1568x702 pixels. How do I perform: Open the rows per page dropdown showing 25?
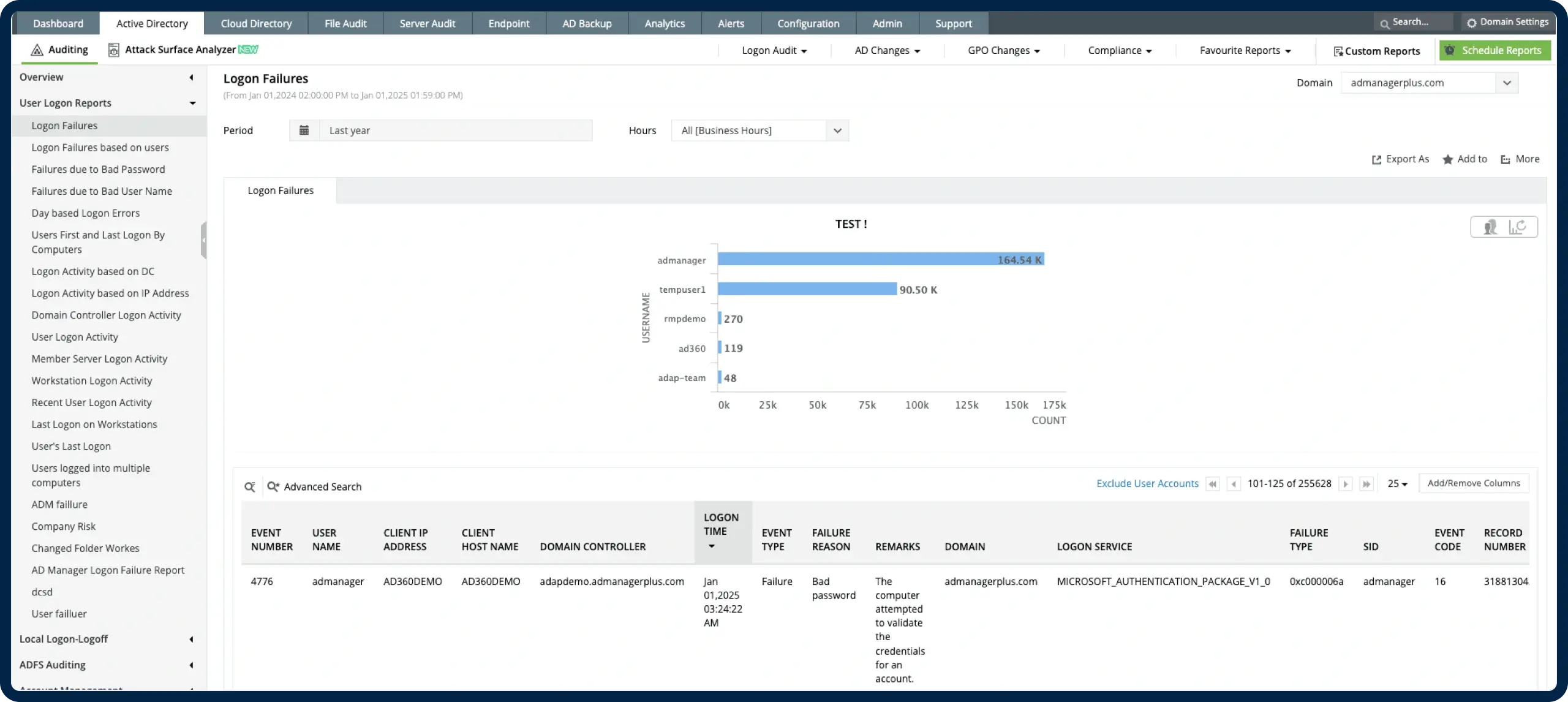click(x=1398, y=483)
